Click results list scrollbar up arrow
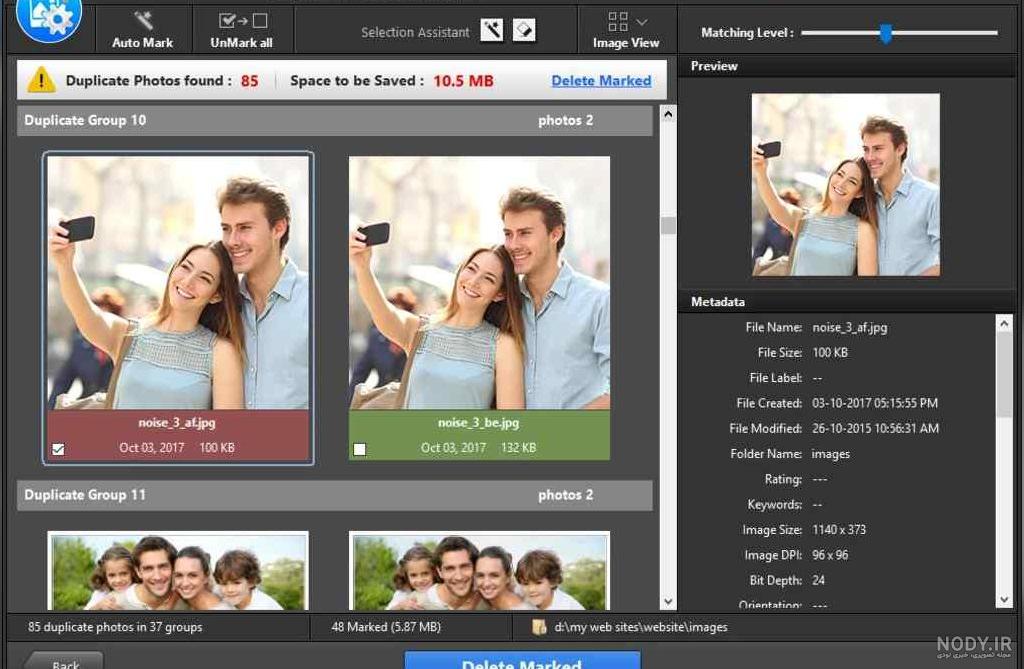 pyautogui.click(x=667, y=114)
